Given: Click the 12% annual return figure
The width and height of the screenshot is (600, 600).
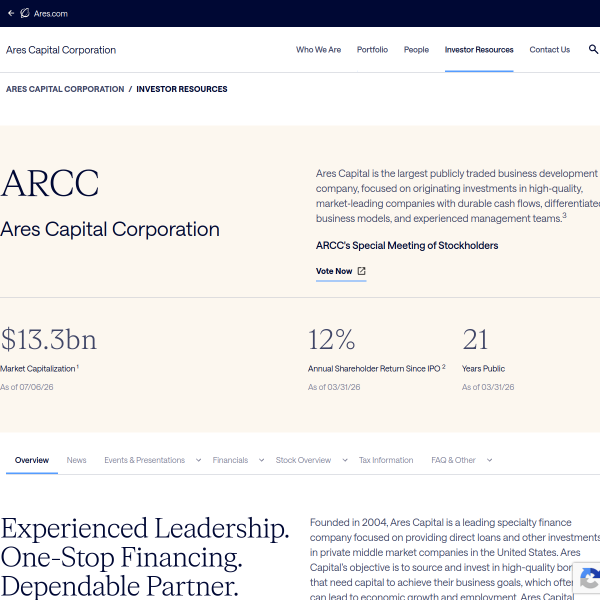Looking at the screenshot, I should [x=332, y=339].
